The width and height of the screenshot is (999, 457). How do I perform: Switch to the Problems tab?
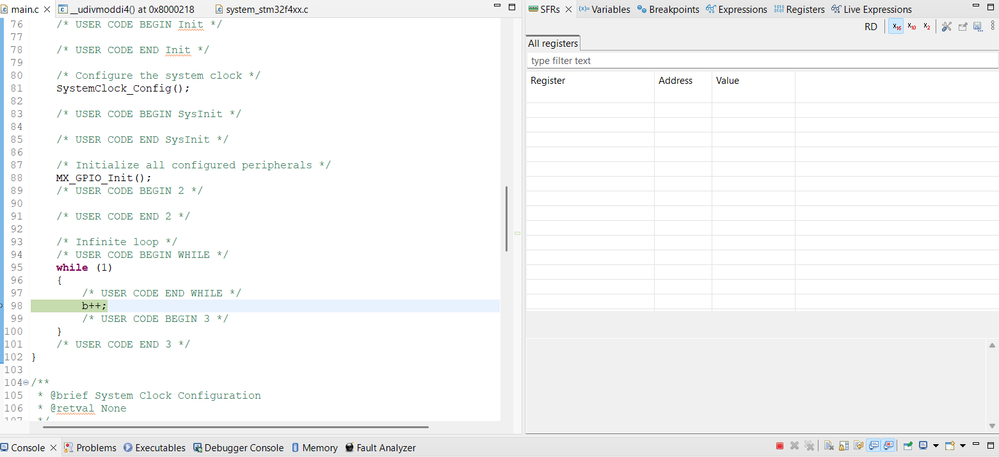(90, 448)
